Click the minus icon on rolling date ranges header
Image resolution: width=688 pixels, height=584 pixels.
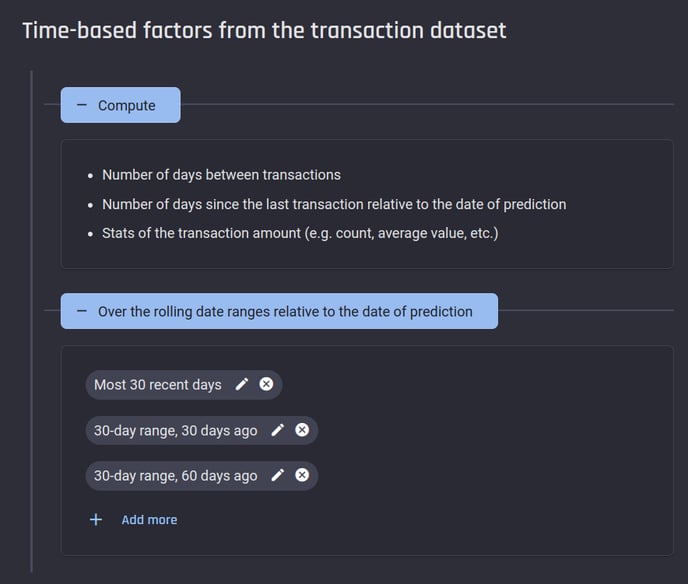click(x=82, y=311)
